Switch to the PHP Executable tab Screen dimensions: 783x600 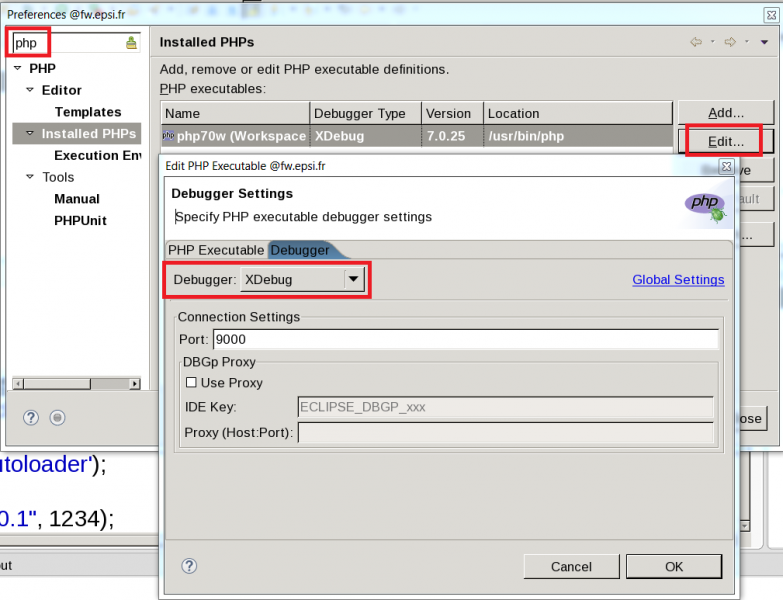coord(216,250)
